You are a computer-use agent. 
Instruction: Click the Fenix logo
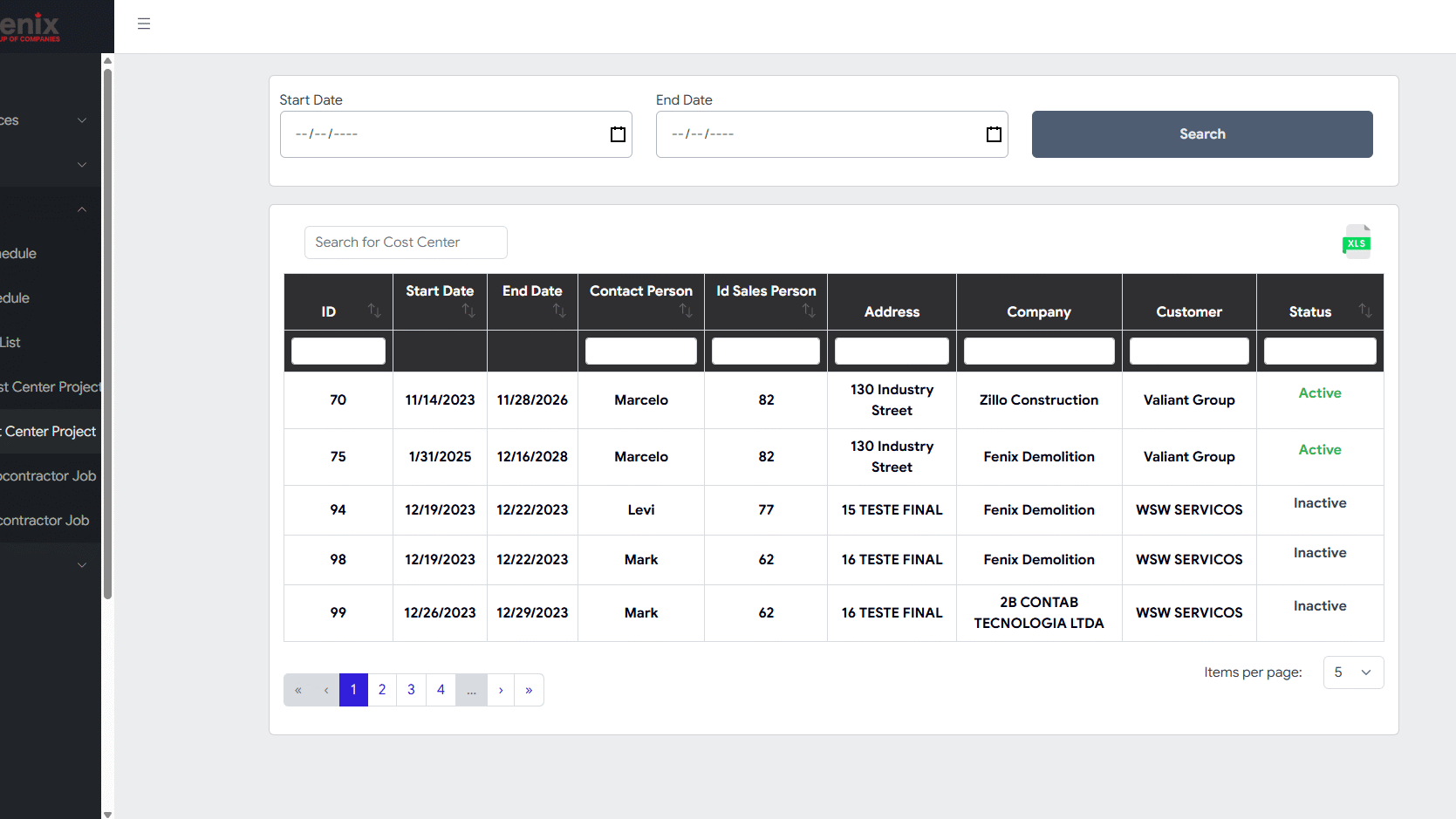pyautogui.click(x=30, y=26)
